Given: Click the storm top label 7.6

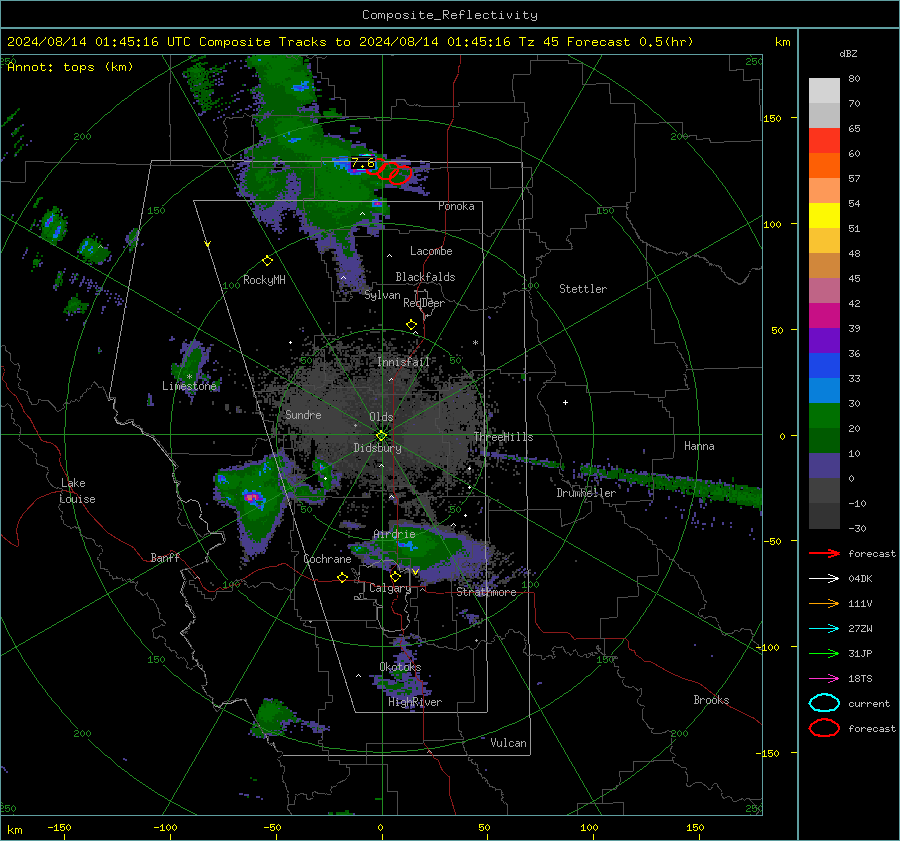Looking at the screenshot, I should click(363, 163).
